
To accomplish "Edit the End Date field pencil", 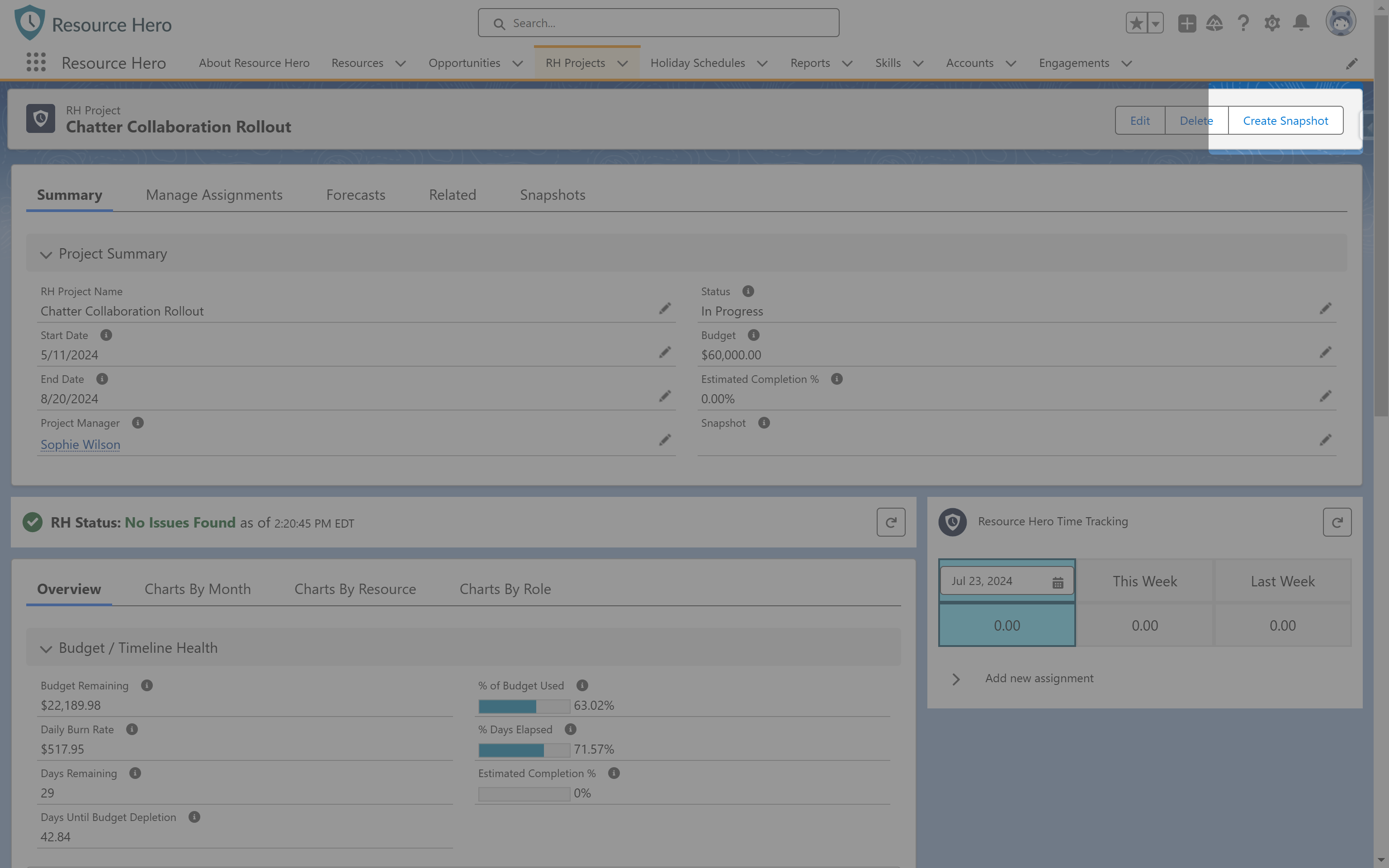I will click(x=665, y=396).
